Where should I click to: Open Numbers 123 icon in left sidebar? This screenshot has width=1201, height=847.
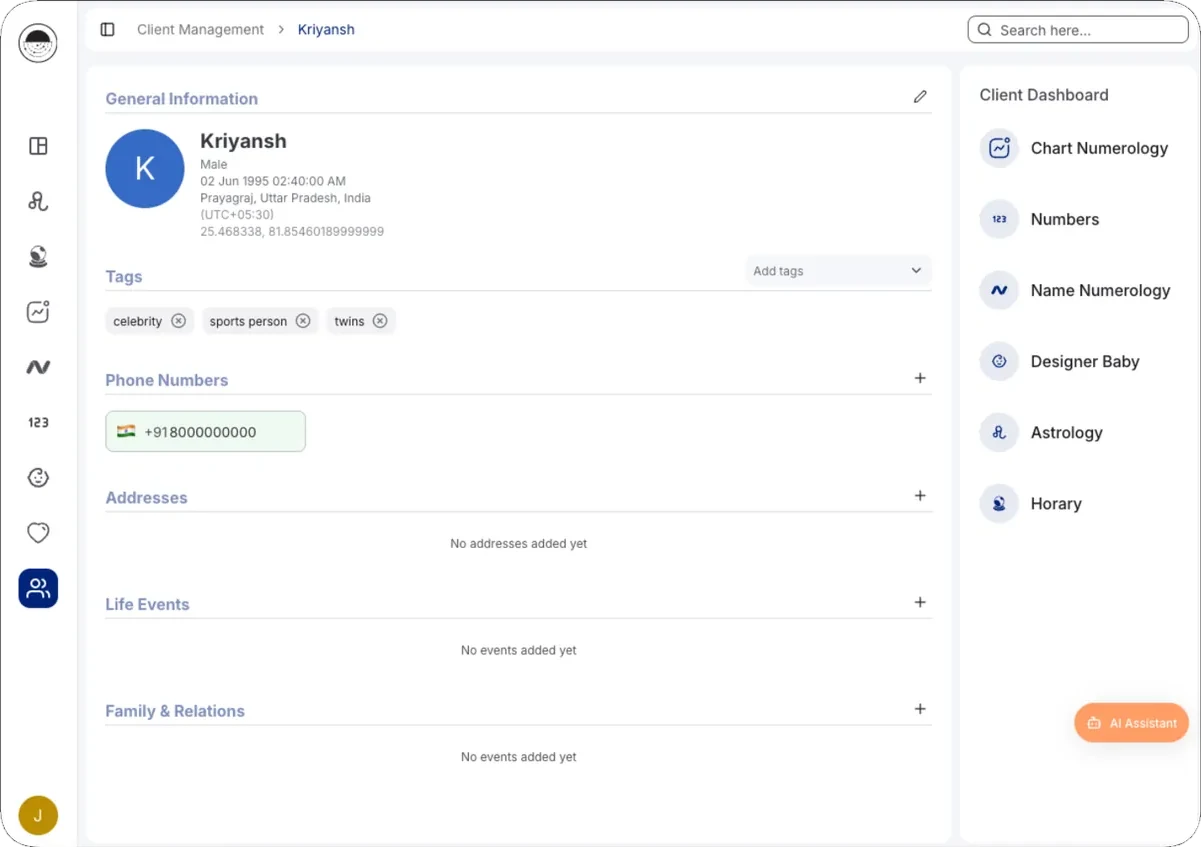pyautogui.click(x=38, y=423)
